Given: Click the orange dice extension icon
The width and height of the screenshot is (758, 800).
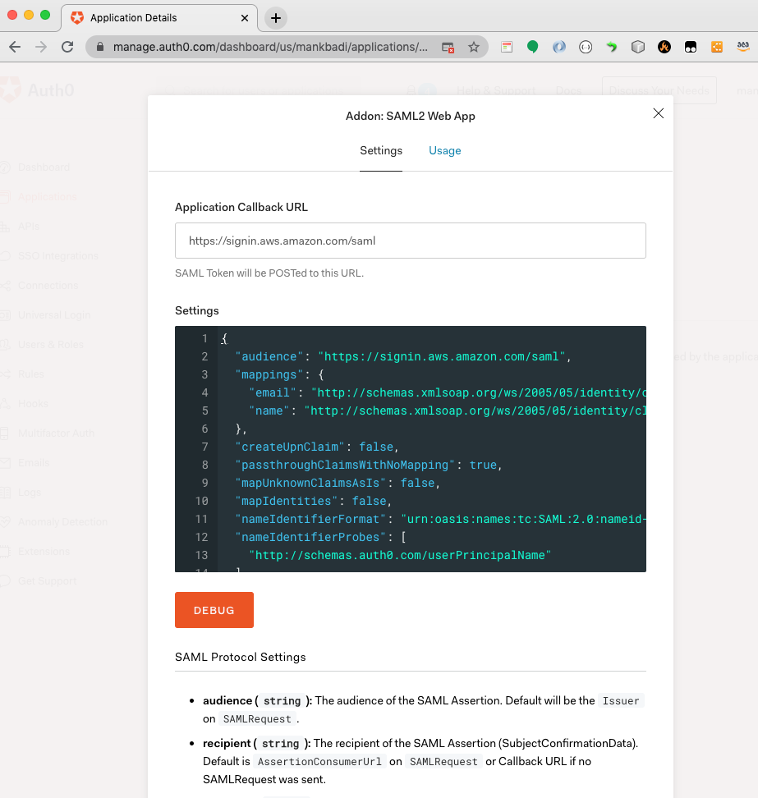Looking at the screenshot, I should 718,46.
